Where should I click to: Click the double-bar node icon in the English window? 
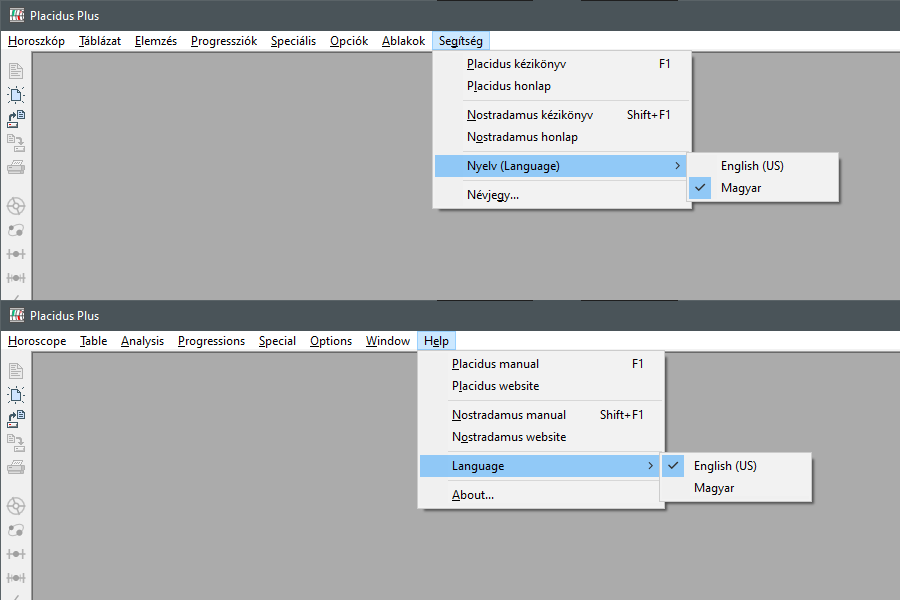pyautogui.click(x=16, y=578)
